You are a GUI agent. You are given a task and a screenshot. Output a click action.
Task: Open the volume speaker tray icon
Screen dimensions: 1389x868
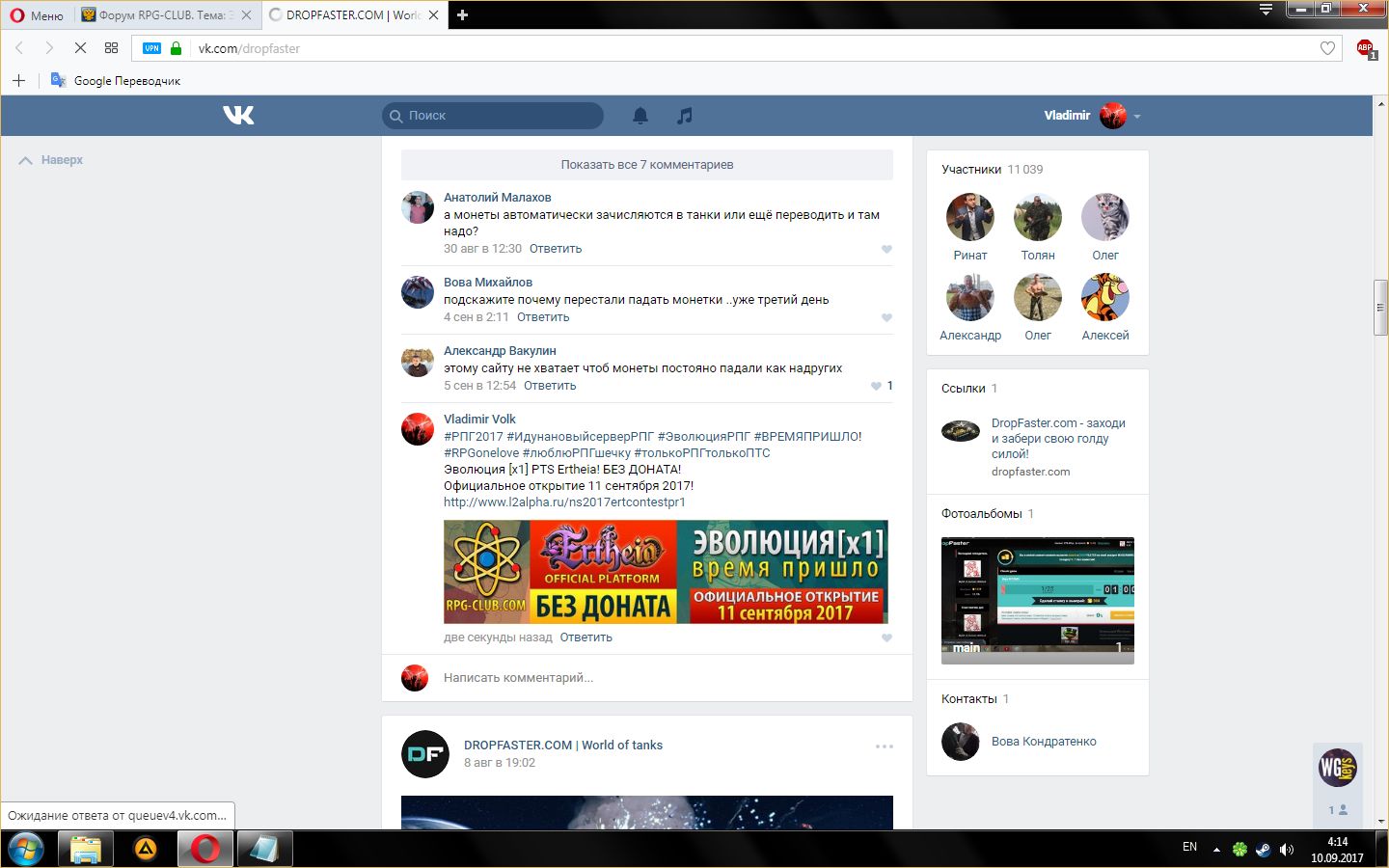(x=1286, y=850)
